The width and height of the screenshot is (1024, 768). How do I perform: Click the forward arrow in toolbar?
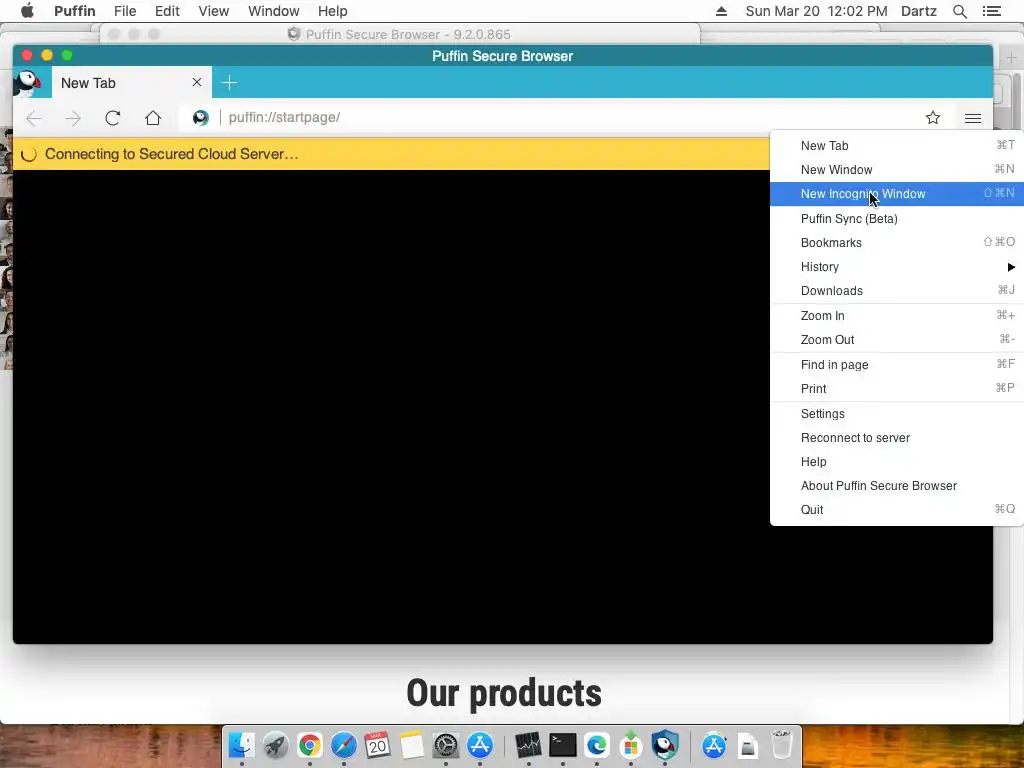tap(73, 118)
